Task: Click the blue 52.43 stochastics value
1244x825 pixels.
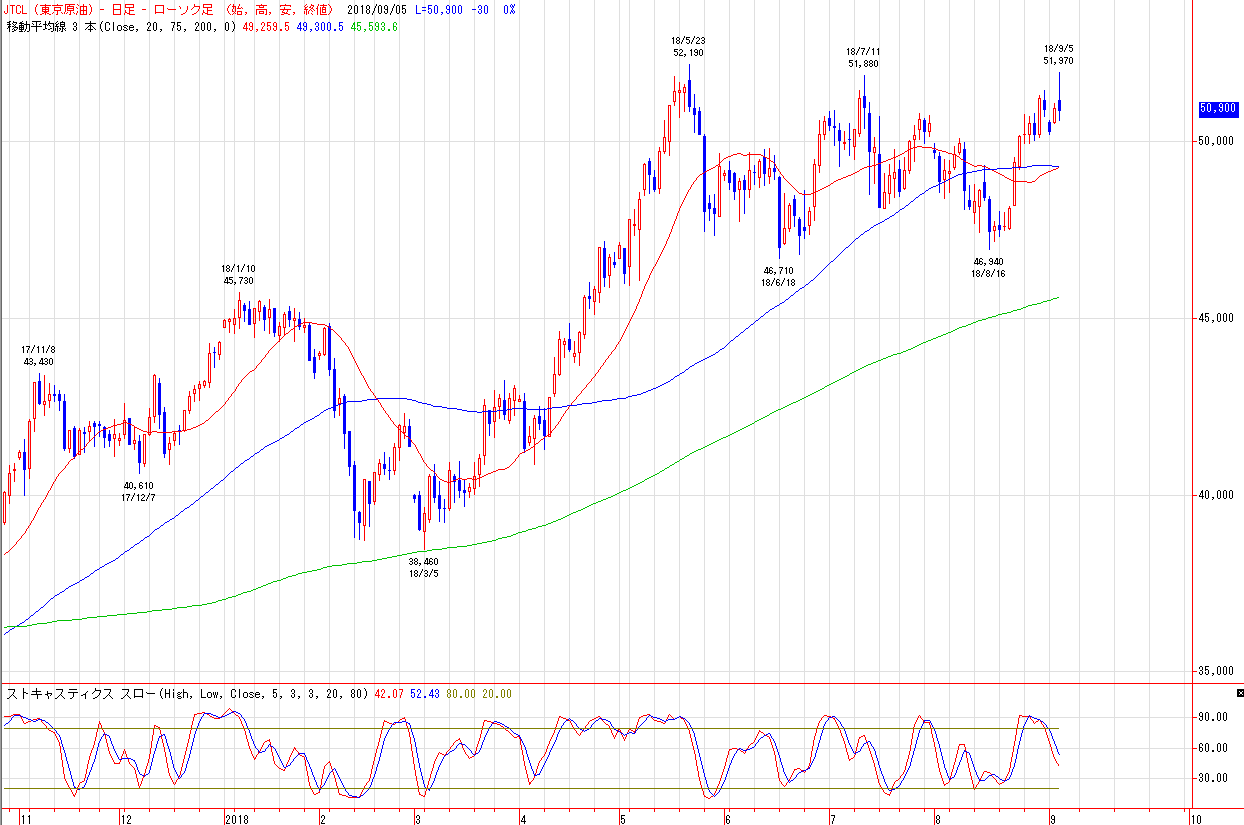Action: 424,694
